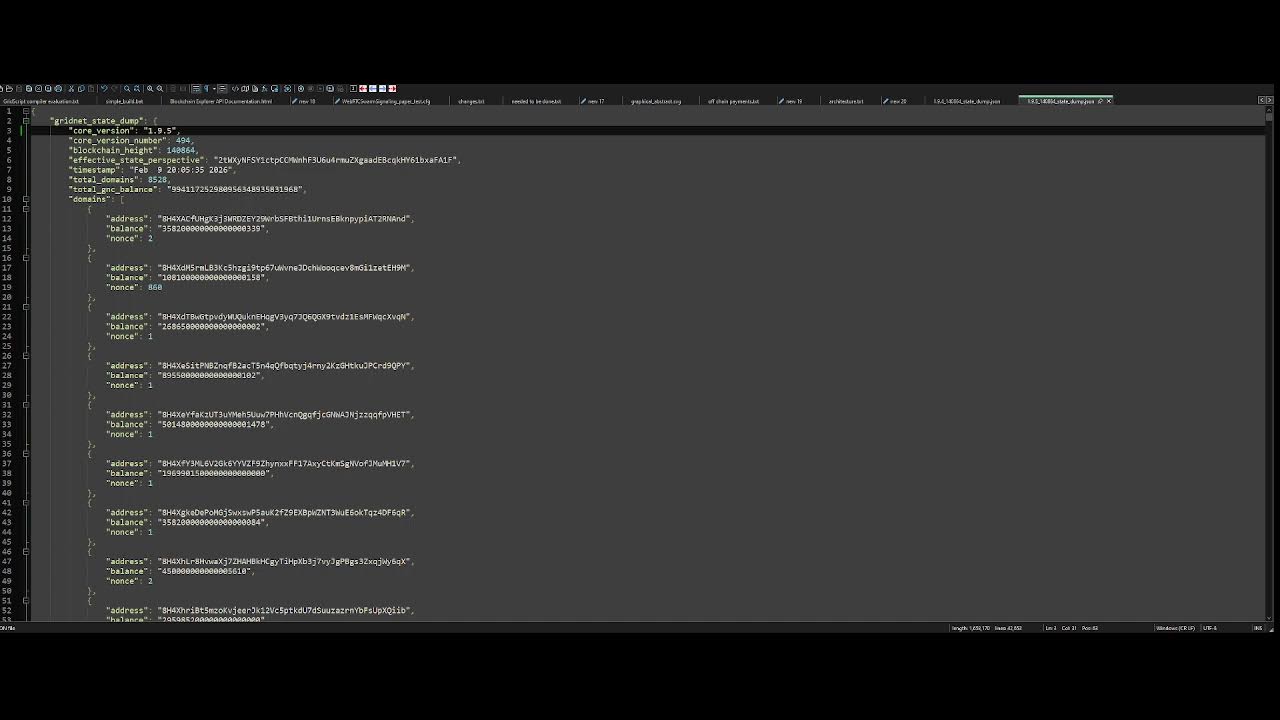The width and height of the screenshot is (1280, 720).
Task: Switch to the changes.txt tab
Action: pyautogui.click(x=471, y=101)
